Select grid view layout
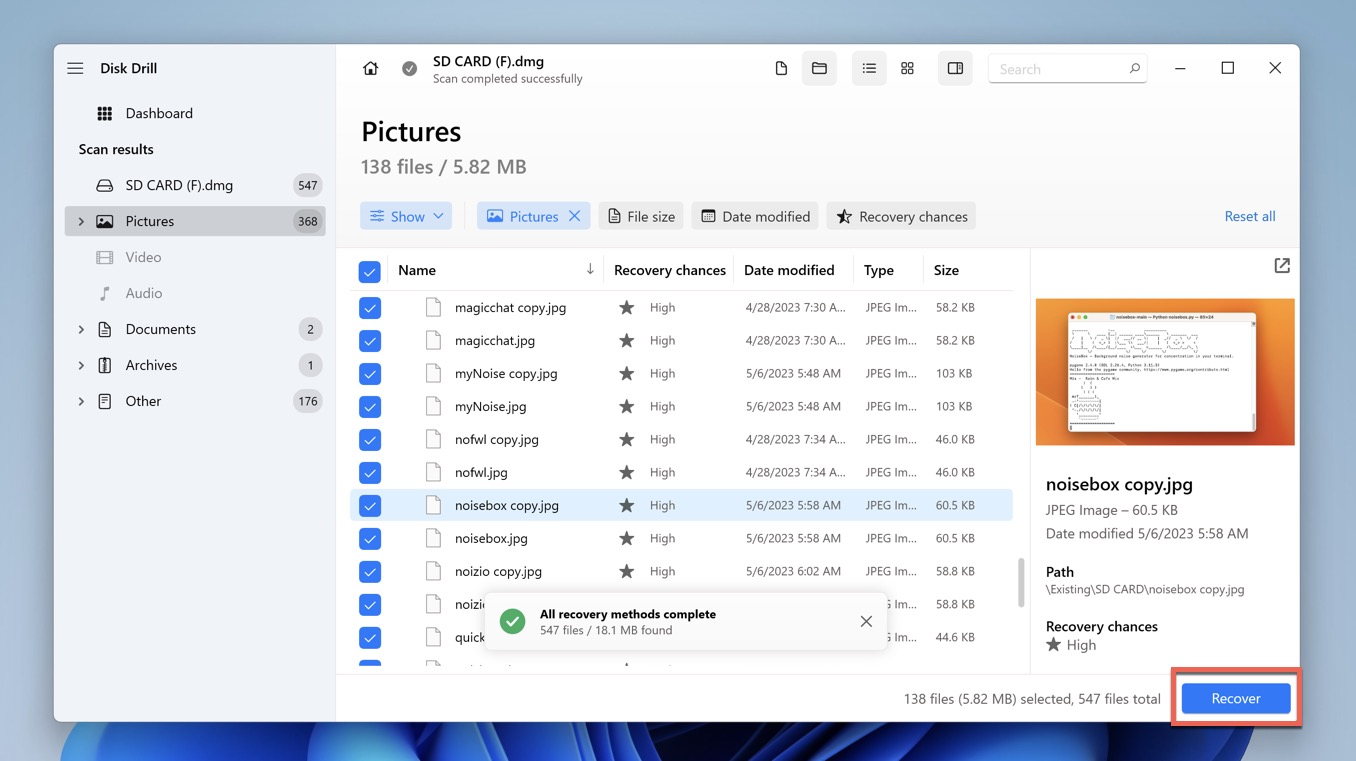1356x761 pixels. pyautogui.click(x=907, y=69)
